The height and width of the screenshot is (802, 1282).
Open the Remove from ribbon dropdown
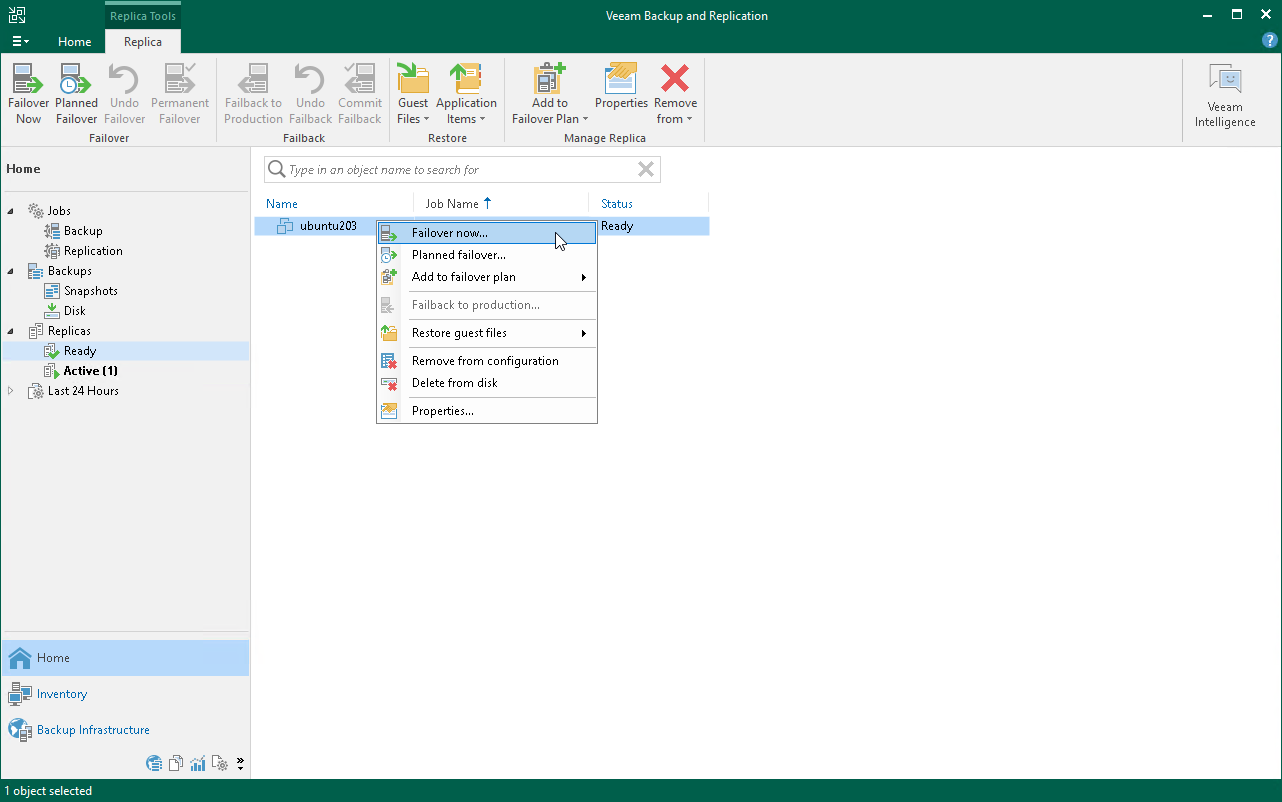(x=676, y=94)
